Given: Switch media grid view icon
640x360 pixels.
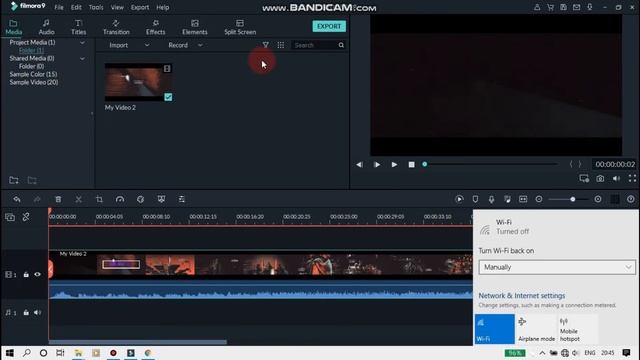Looking at the screenshot, I should [x=281, y=45].
